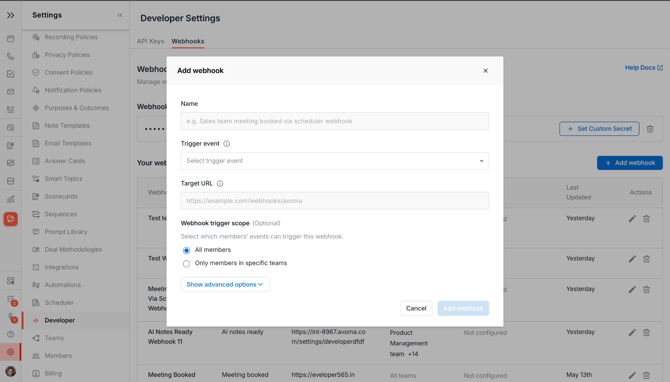Click the task list icon with red badge

[11, 300]
